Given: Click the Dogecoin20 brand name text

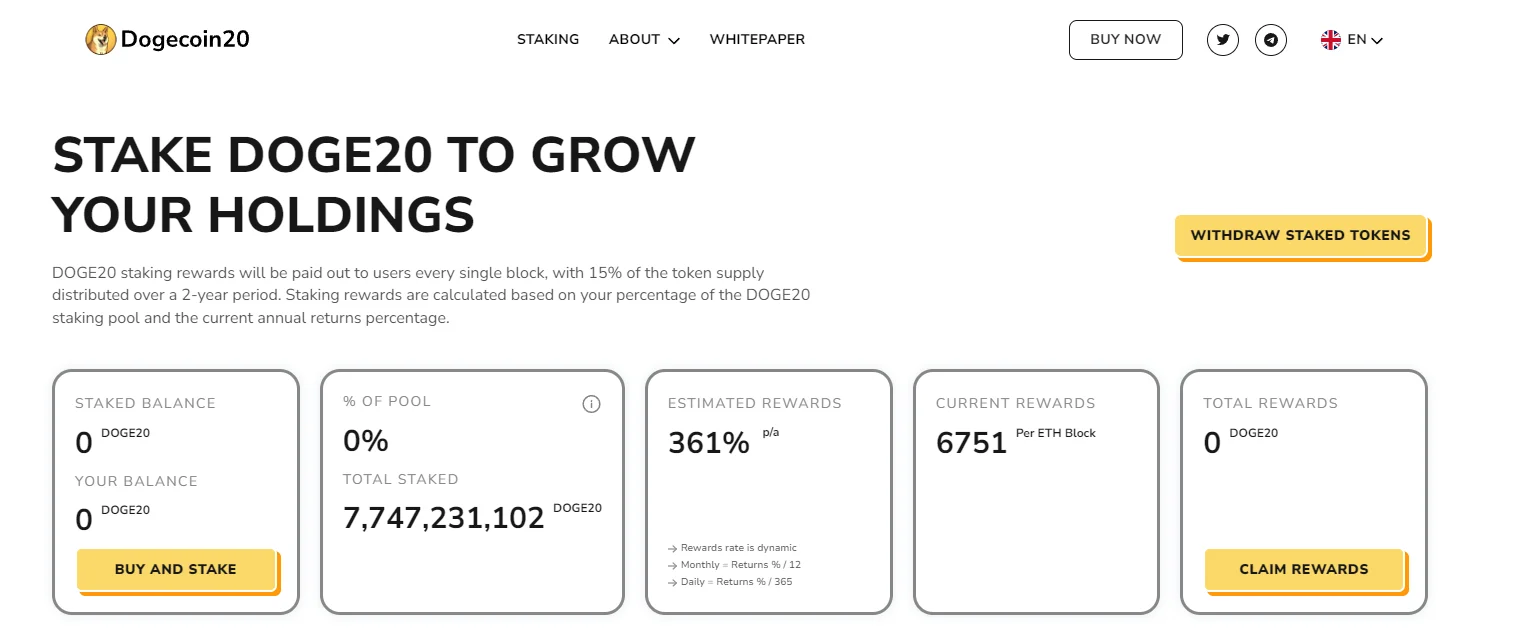Looking at the screenshot, I should point(185,40).
